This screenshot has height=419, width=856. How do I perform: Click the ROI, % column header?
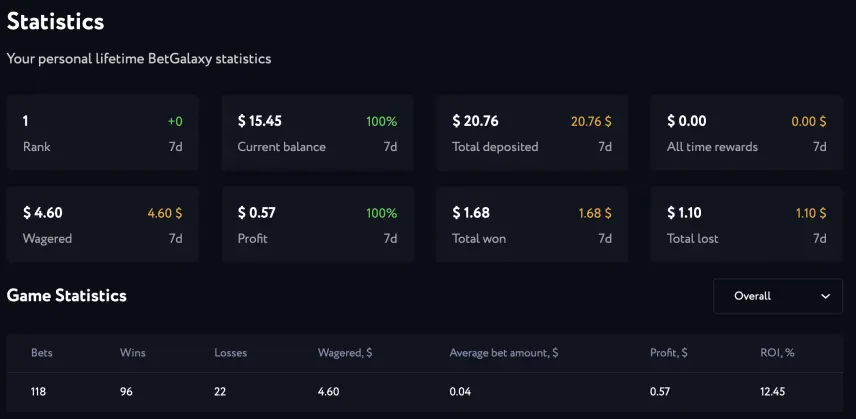coord(777,353)
